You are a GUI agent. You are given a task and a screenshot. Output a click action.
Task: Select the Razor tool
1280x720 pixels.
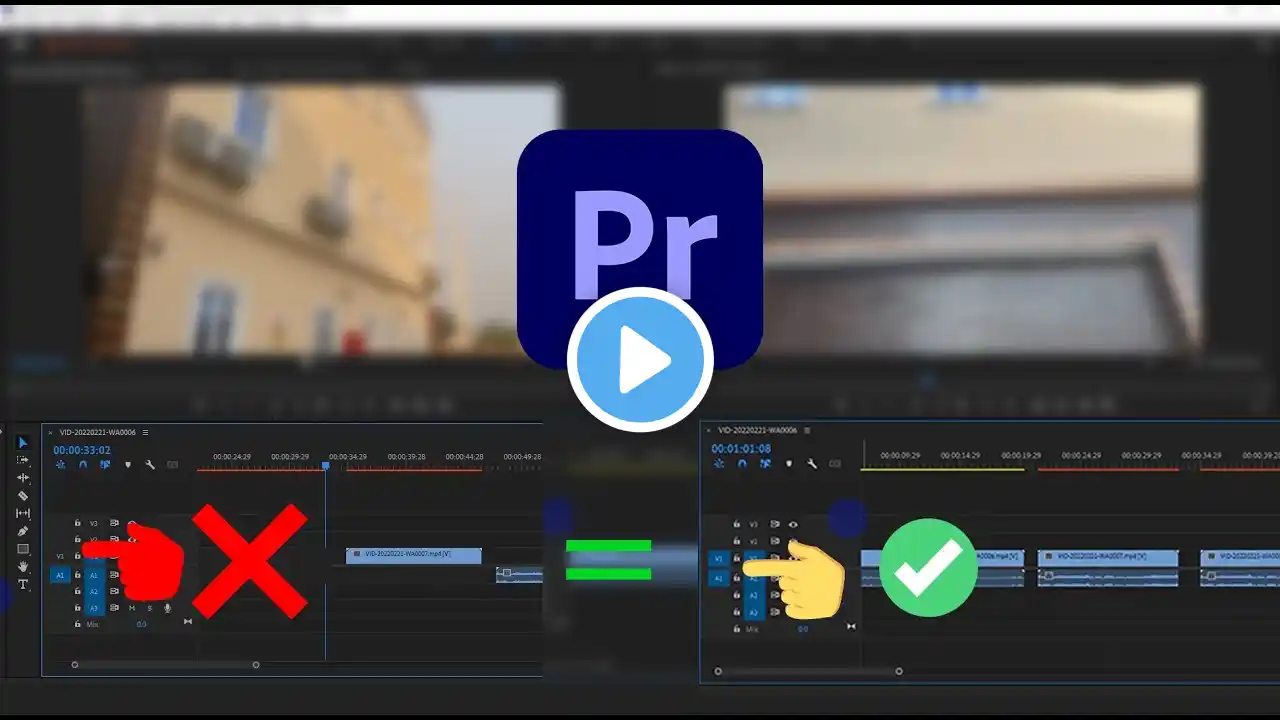click(23, 495)
